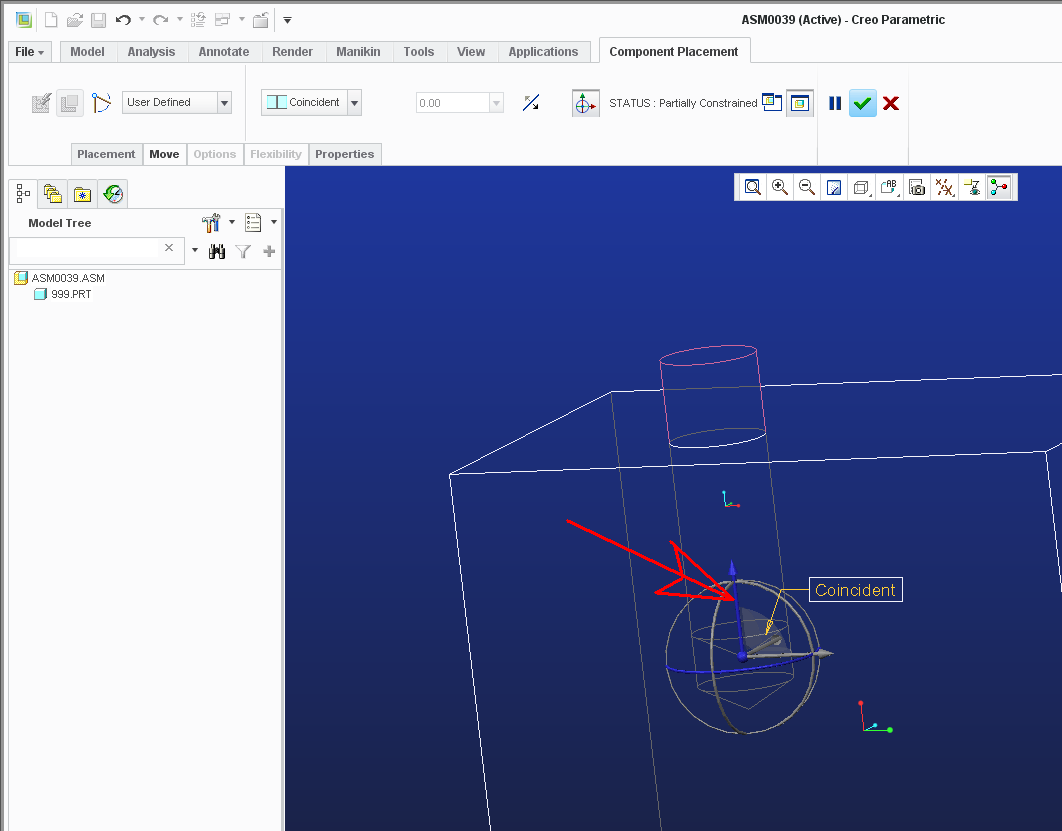Switch to the Analysis ribbon tab

coord(151,51)
